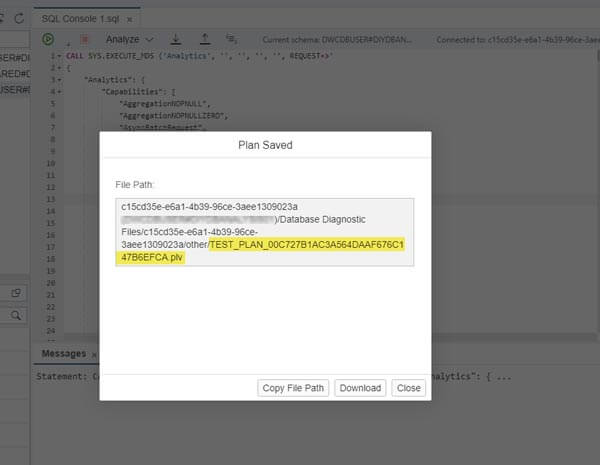Click the Connected to label in toolbar

coord(518,39)
